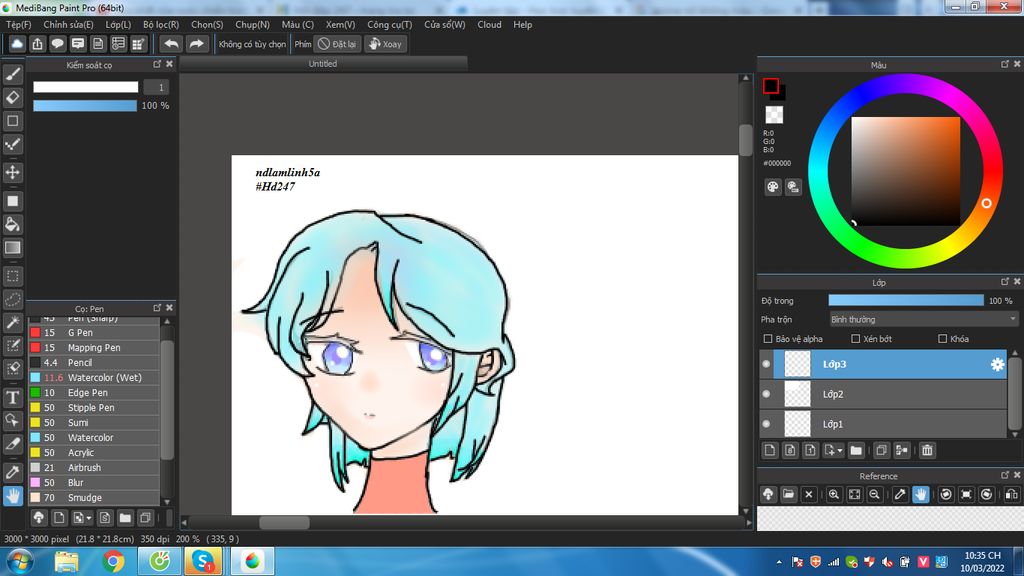The width and height of the screenshot is (1024, 576).
Task: Select the Lớp2 layer thumbnail
Action: click(797, 394)
